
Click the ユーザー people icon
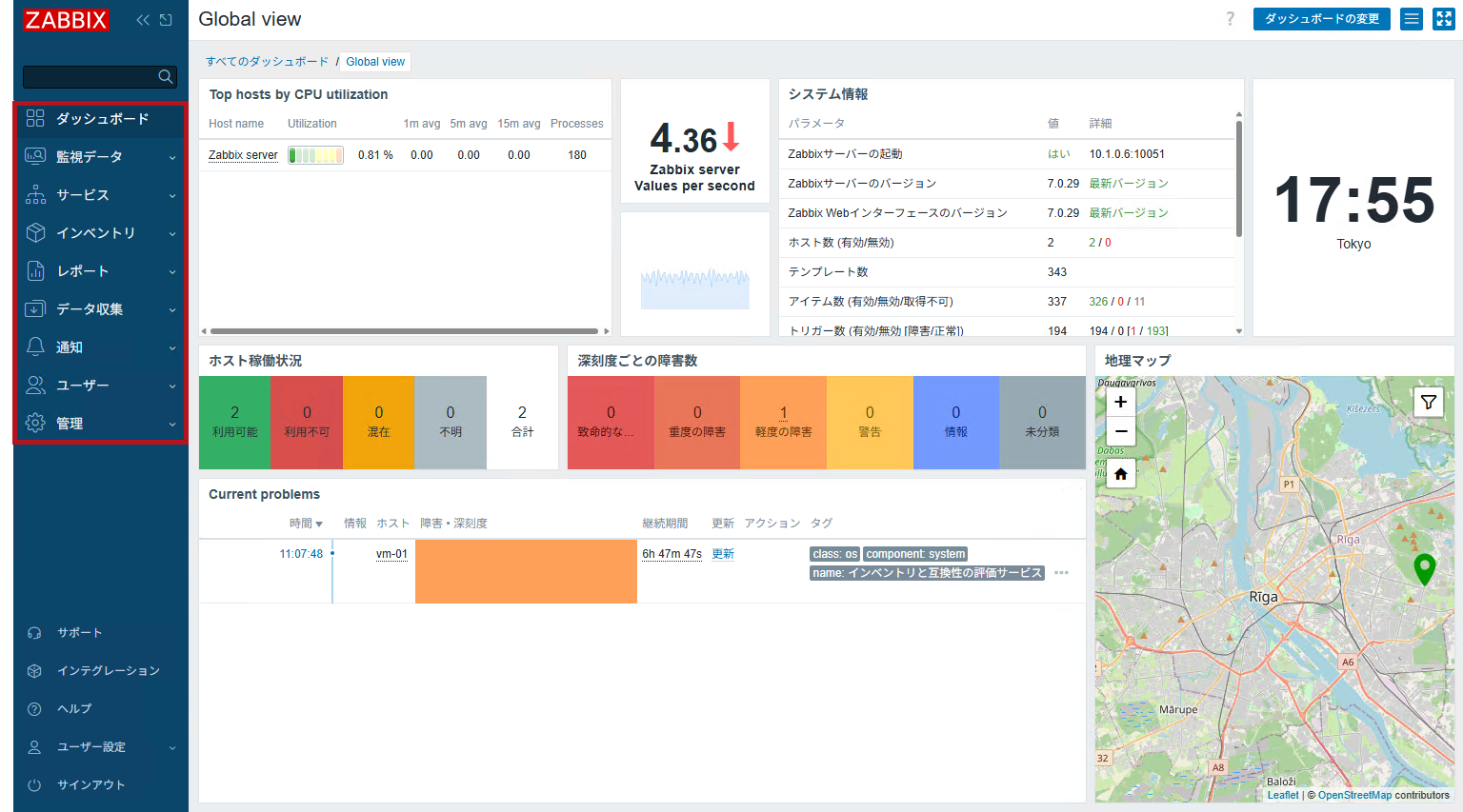[x=35, y=385]
